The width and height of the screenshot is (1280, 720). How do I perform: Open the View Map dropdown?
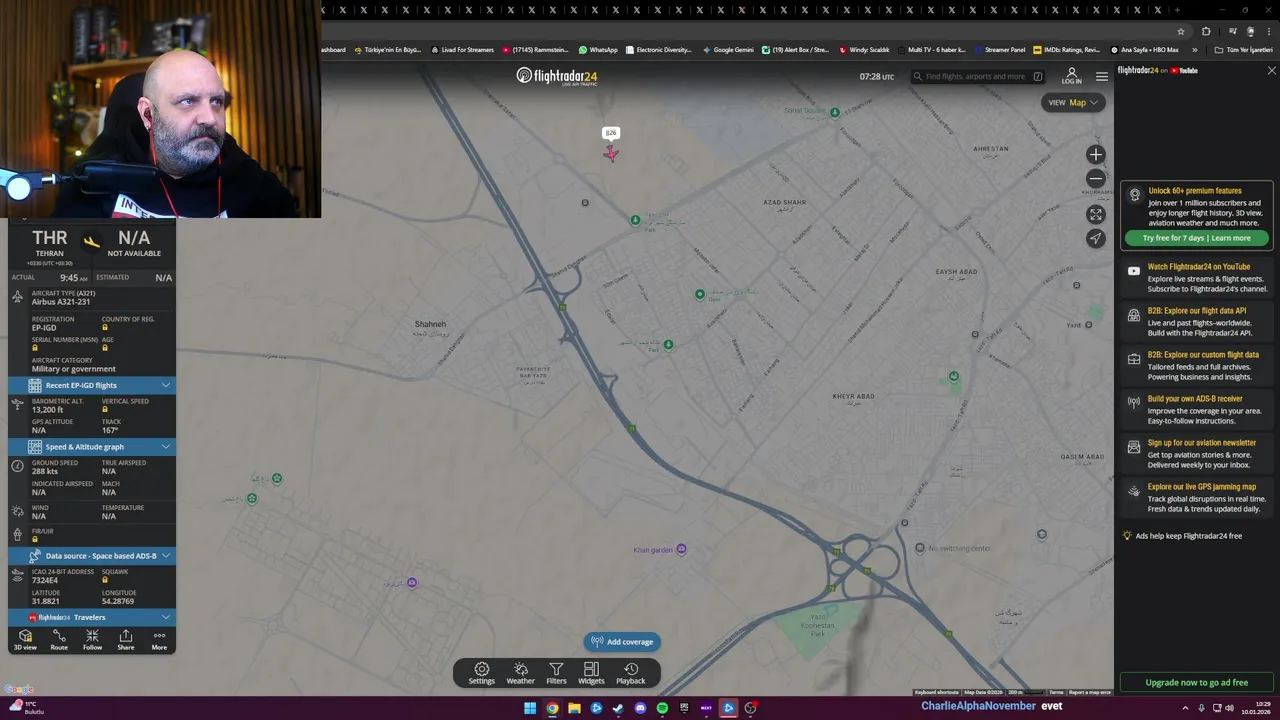pos(1073,102)
